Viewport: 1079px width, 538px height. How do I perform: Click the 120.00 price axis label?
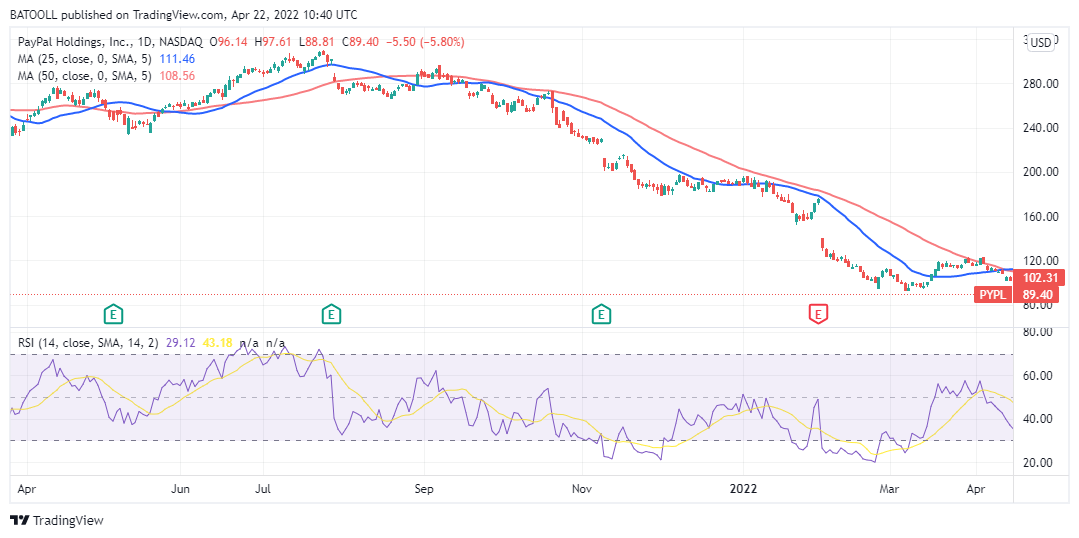coord(1039,261)
